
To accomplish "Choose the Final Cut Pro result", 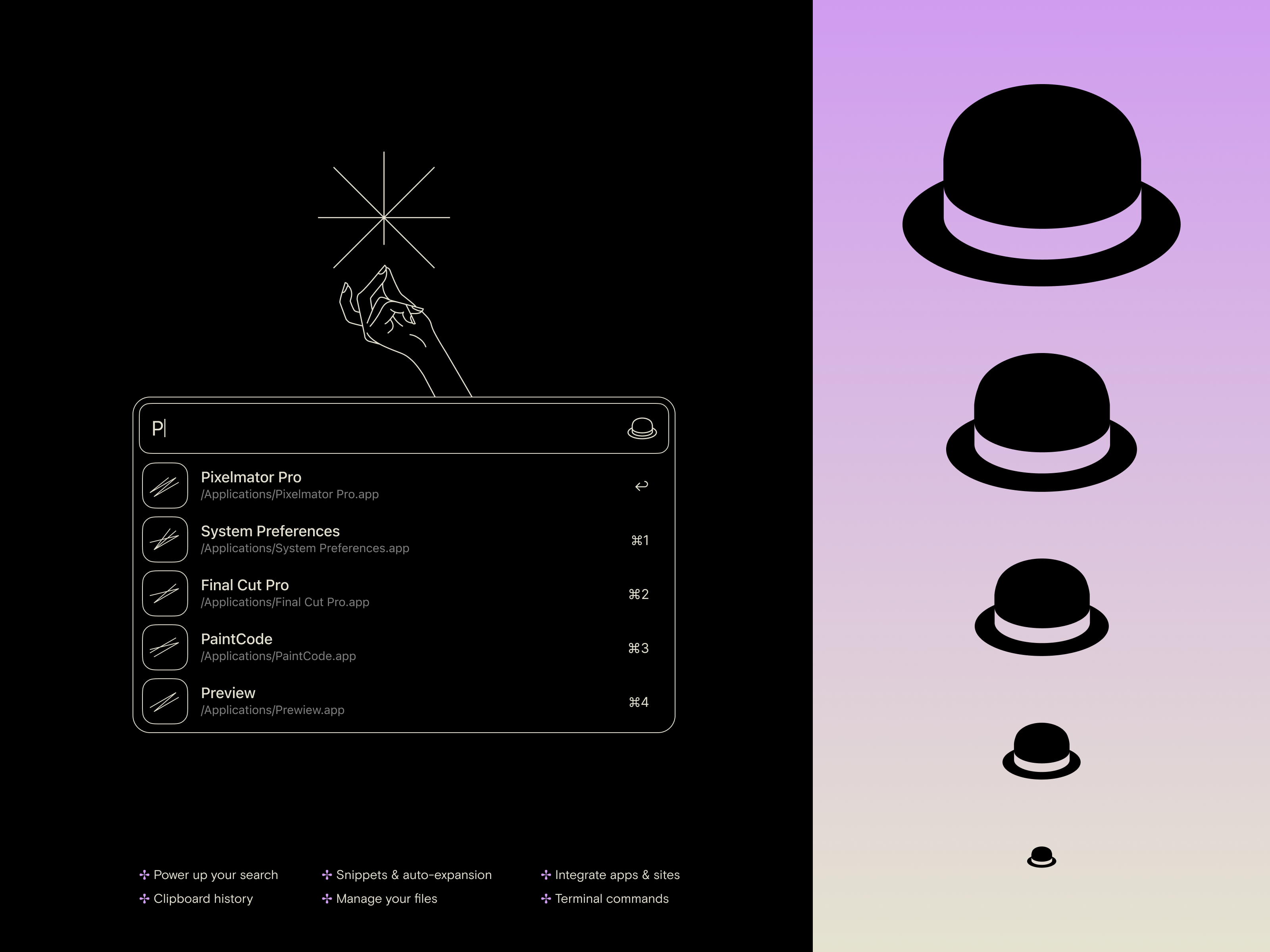I will point(244,585).
